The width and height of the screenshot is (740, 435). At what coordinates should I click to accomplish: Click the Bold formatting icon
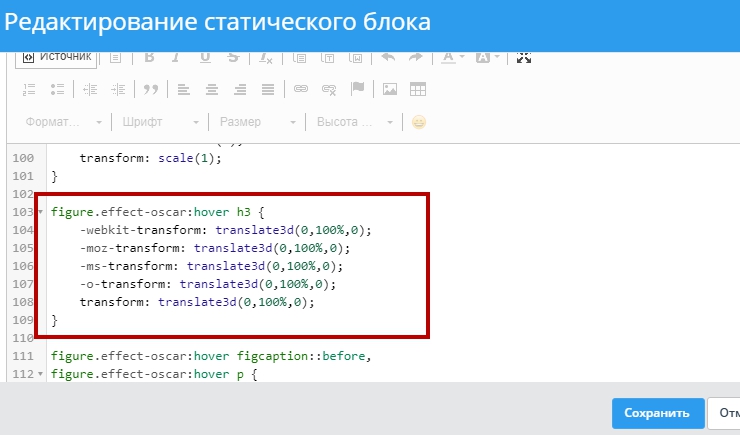148,57
